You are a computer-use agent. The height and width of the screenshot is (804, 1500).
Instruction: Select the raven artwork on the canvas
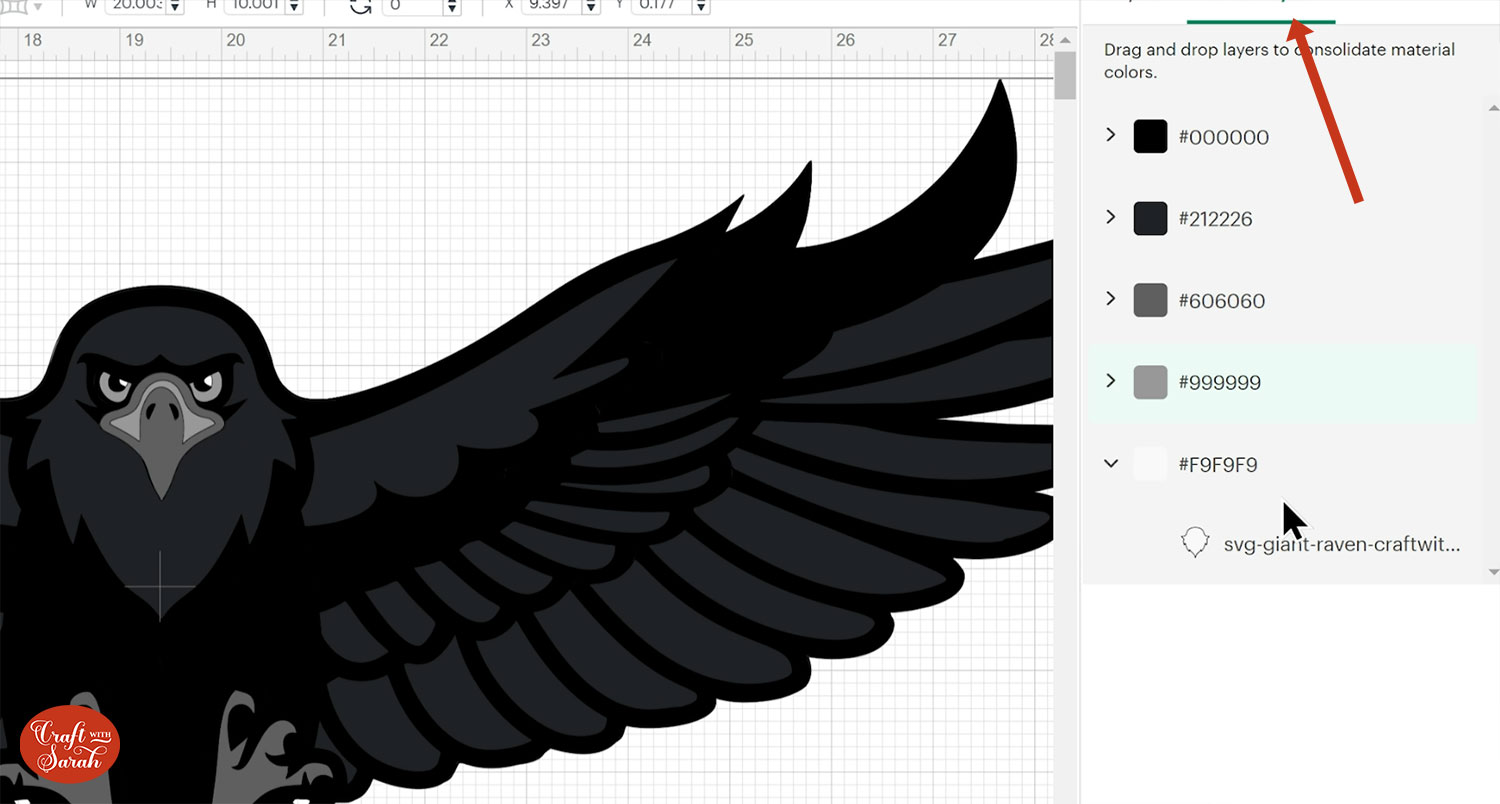[x=526, y=440]
